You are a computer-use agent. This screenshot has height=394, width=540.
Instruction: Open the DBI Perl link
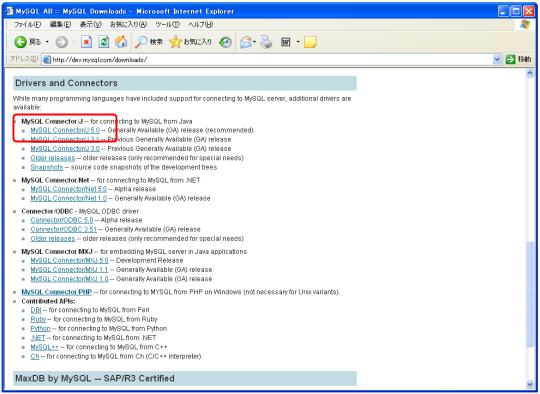pos(36,310)
